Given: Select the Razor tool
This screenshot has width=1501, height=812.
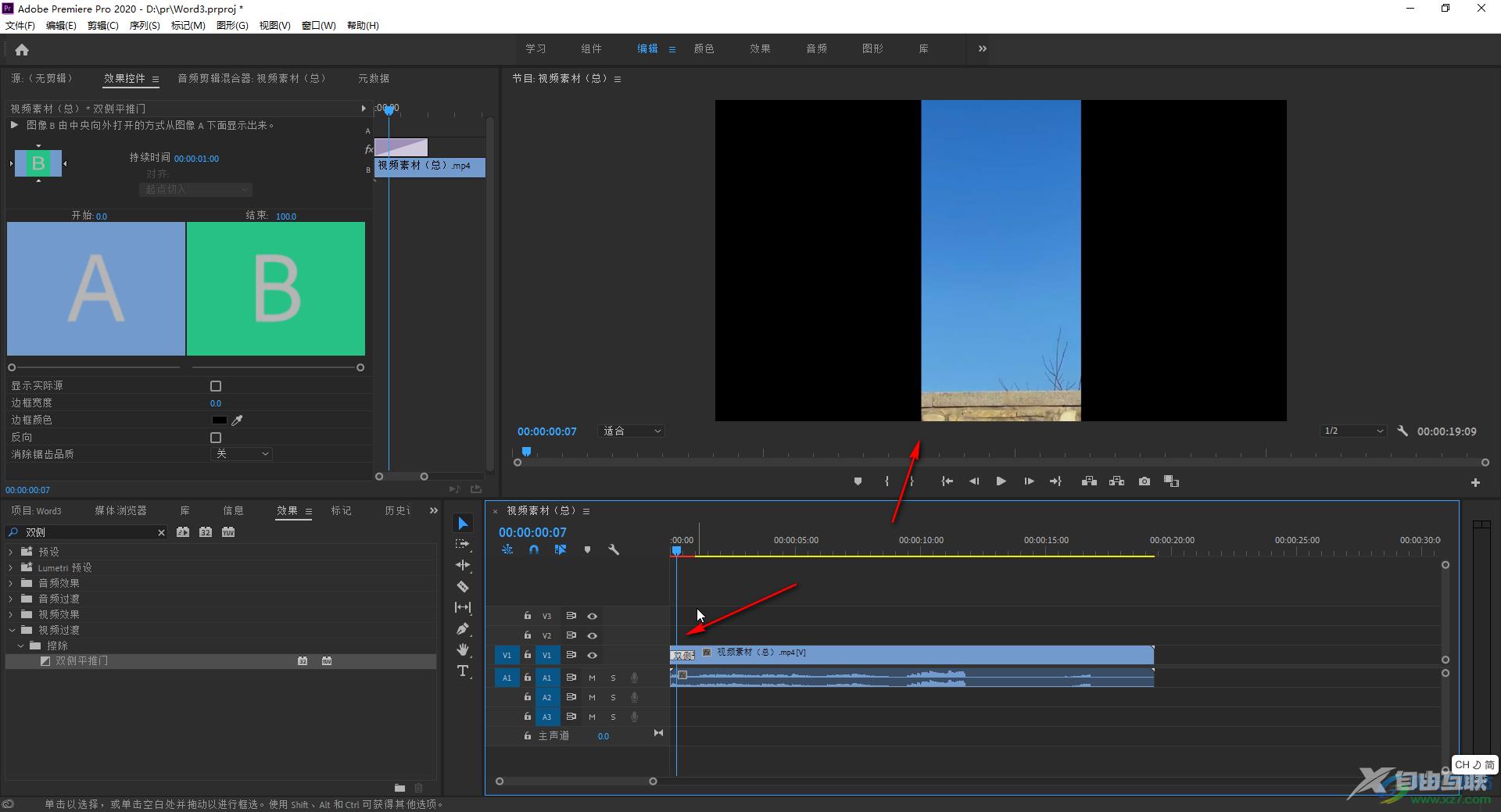Looking at the screenshot, I should tap(463, 586).
